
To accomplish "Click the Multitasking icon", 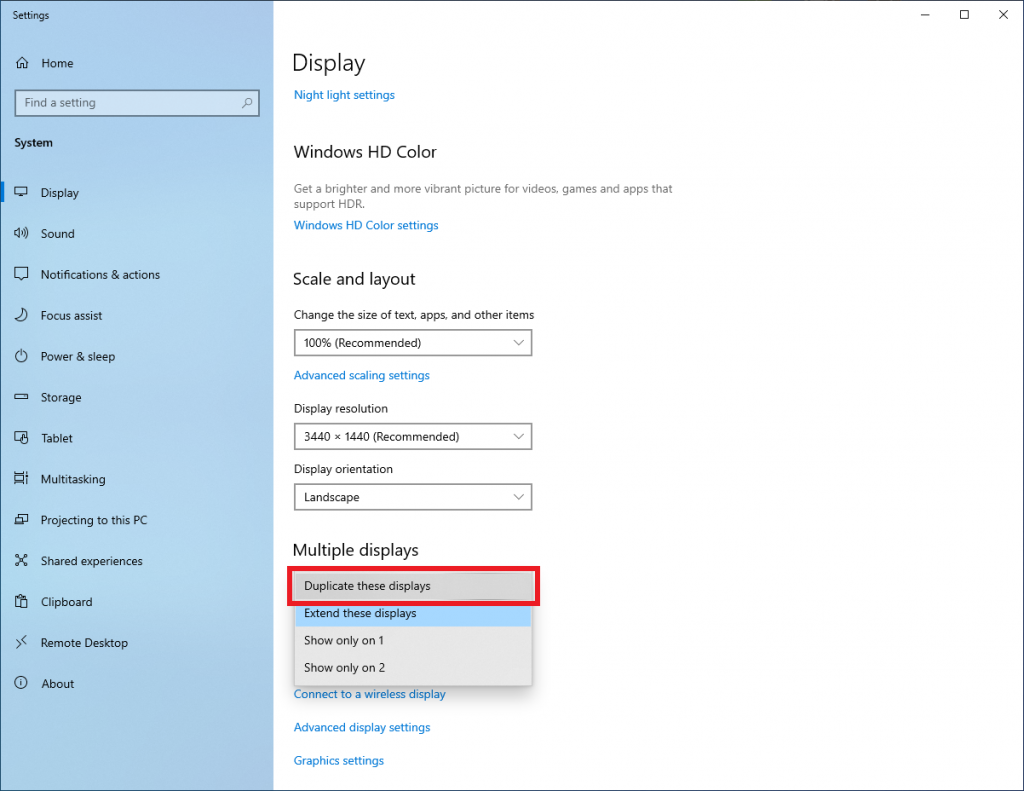I will tap(22, 478).
